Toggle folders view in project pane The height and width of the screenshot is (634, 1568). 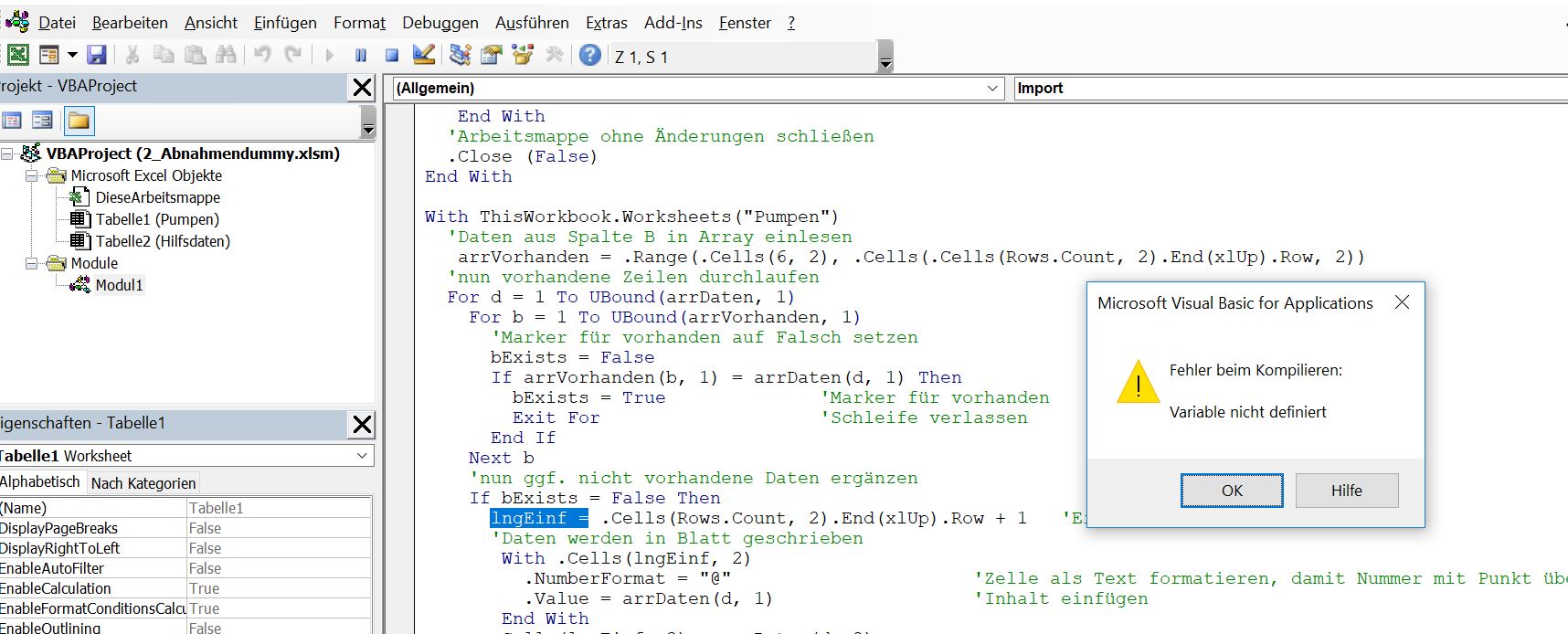click(79, 121)
